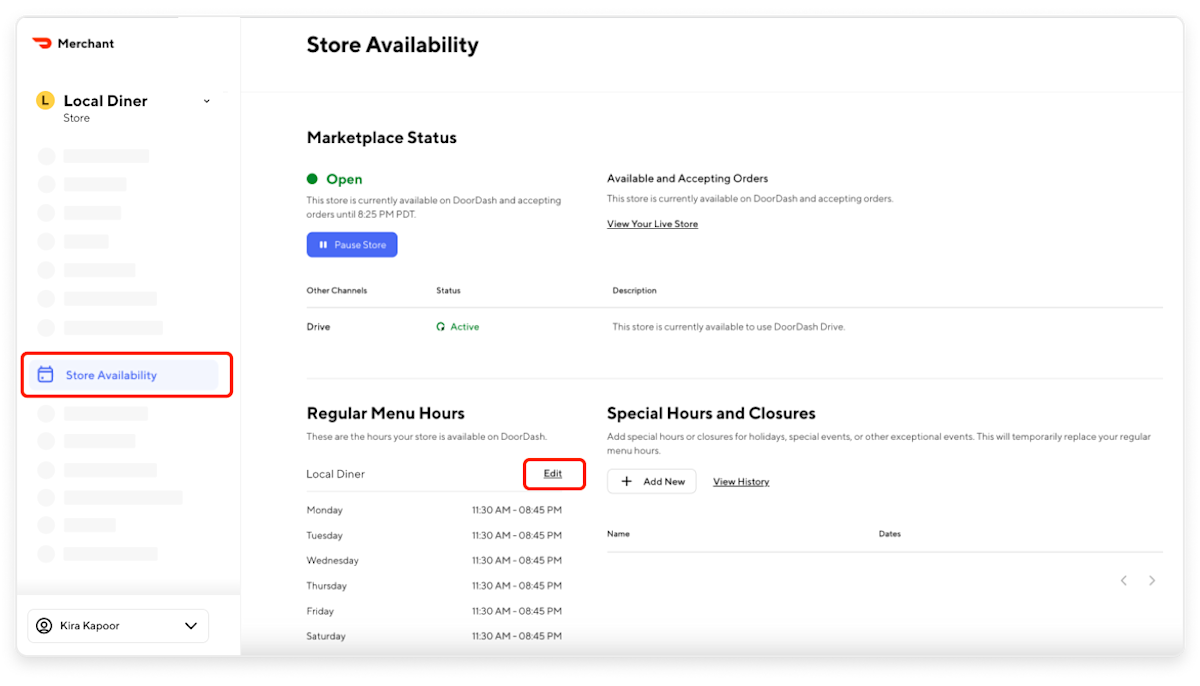Expand the Local Diner store switcher chevron
1200x686 pixels.
(x=207, y=101)
